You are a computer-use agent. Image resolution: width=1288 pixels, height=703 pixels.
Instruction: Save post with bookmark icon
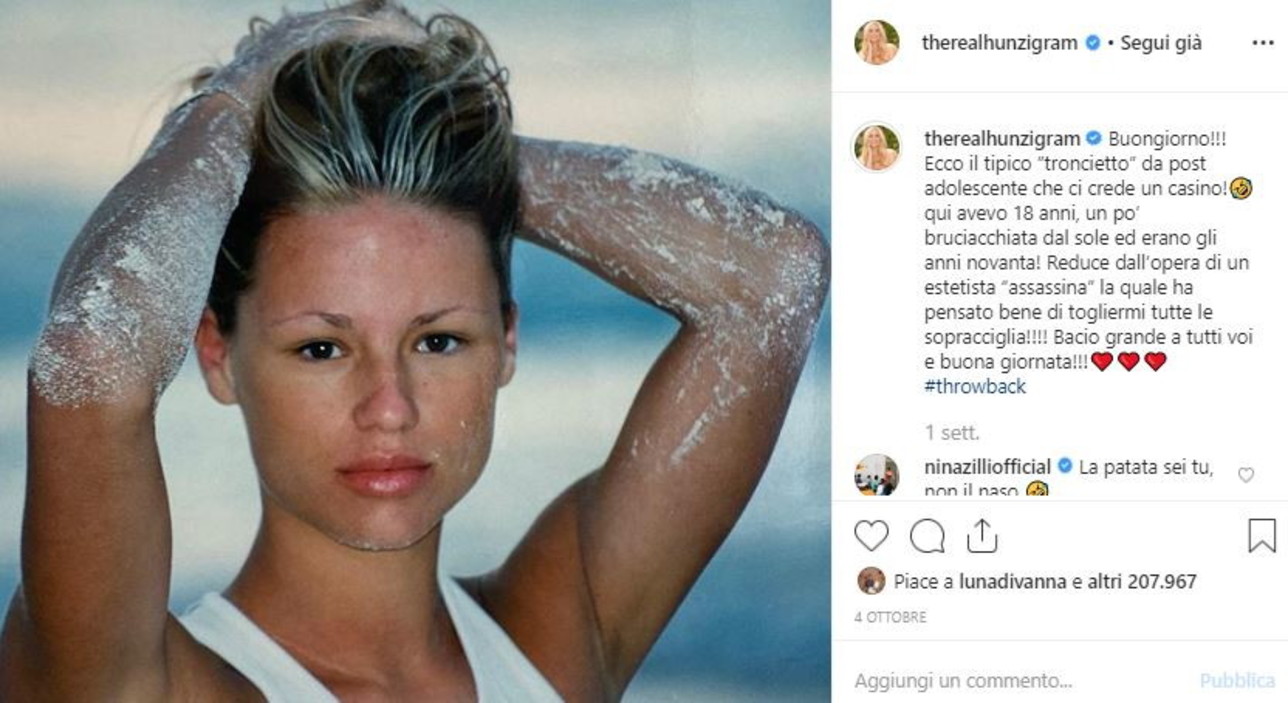click(x=1262, y=535)
